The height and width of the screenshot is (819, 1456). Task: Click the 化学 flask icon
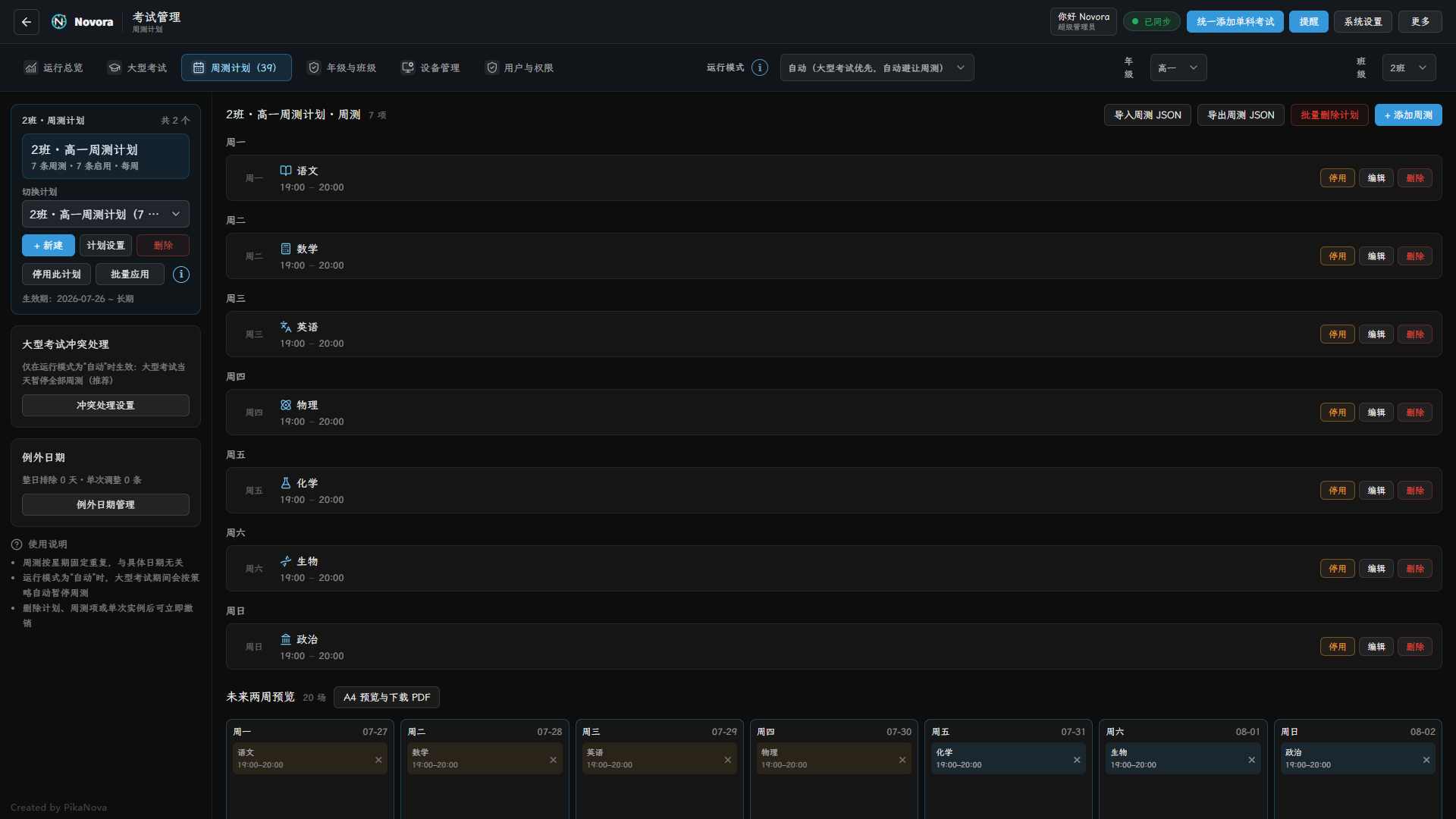point(286,483)
